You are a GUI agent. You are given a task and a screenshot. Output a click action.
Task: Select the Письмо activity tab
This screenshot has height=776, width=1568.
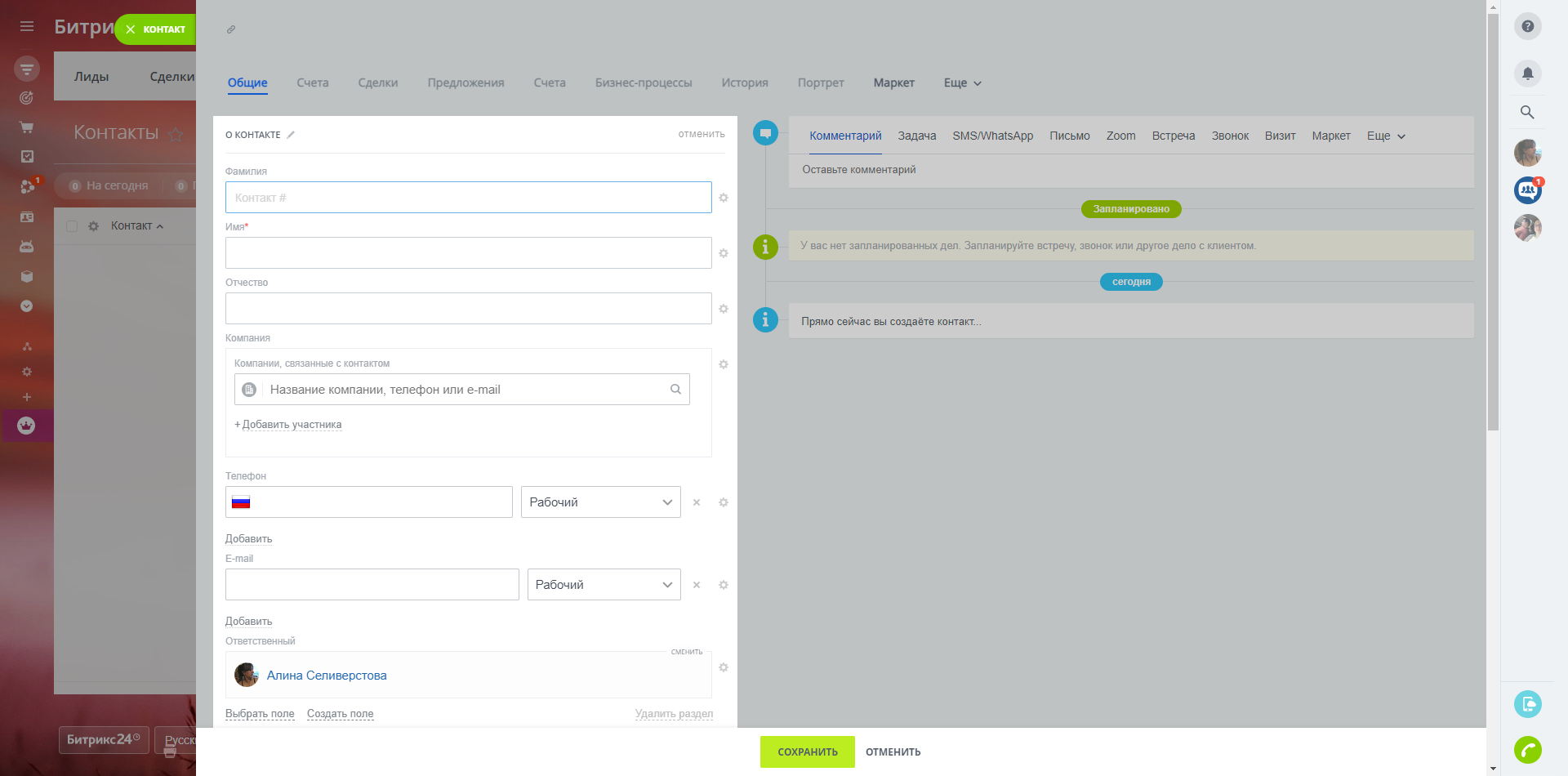(x=1070, y=136)
